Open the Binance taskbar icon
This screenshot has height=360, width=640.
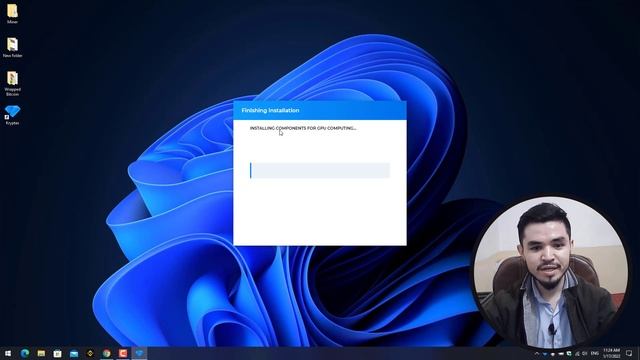(x=90, y=353)
